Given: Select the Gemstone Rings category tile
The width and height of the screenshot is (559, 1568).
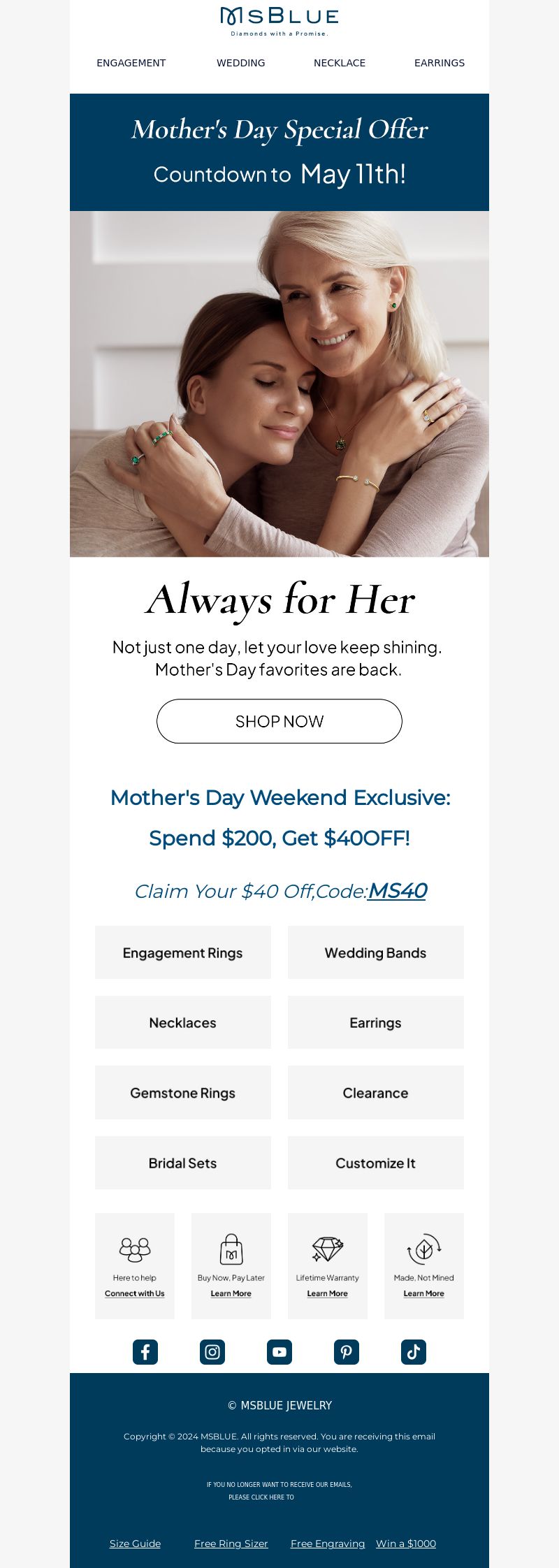Looking at the screenshot, I should (183, 1093).
